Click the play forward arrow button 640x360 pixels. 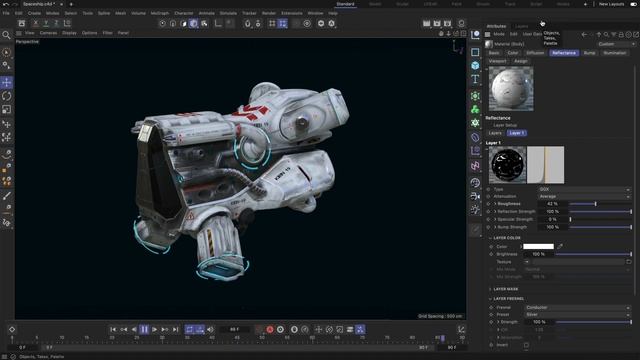point(155,329)
